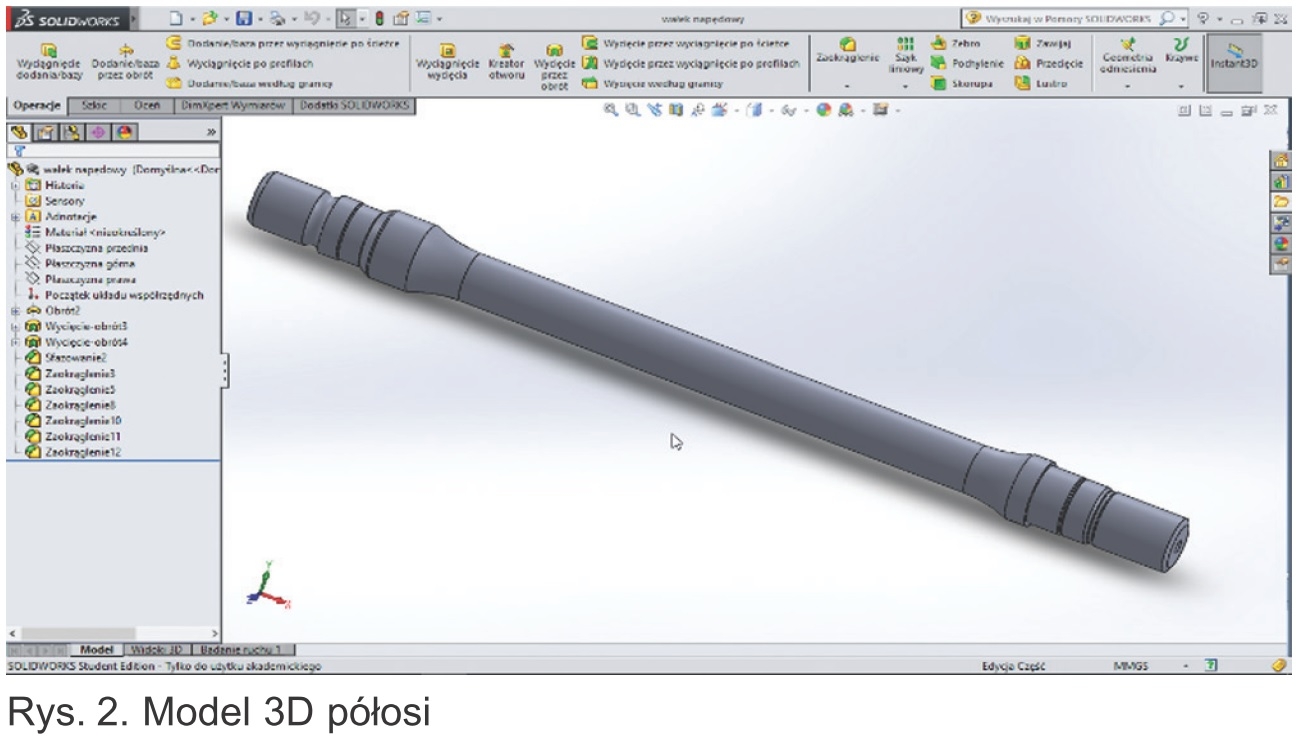Choose Wycięcie przez wyciągnięcie po ścieżce

[x=688, y=44]
